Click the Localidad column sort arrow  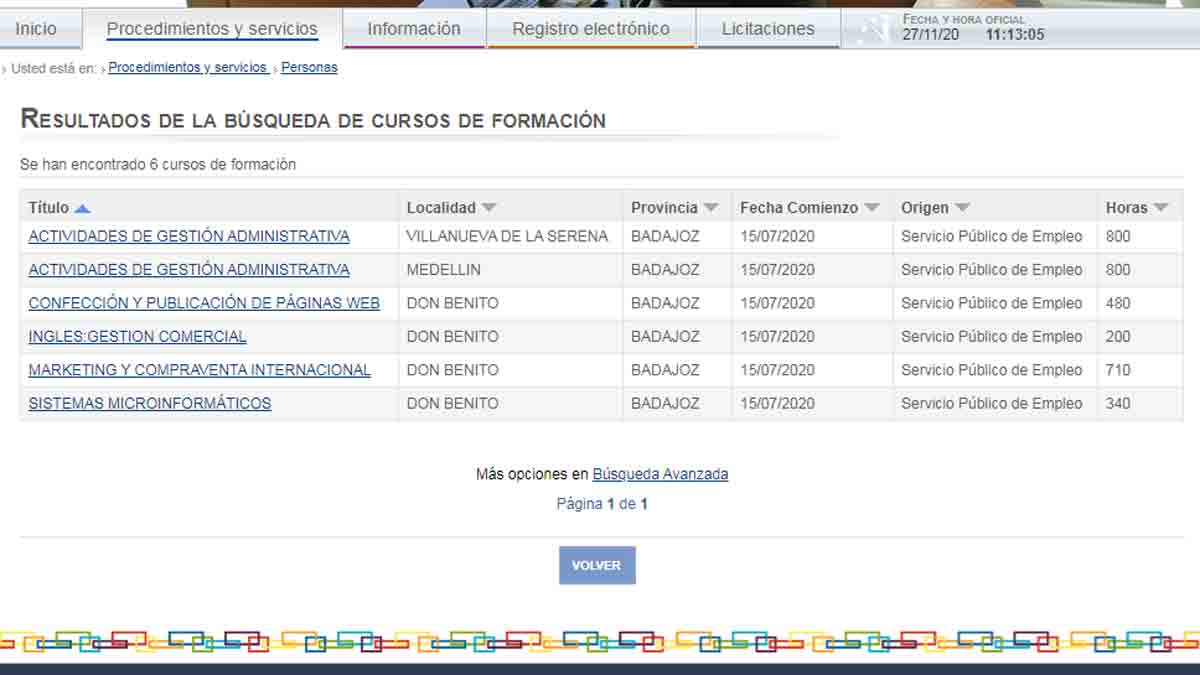tap(488, 208)
